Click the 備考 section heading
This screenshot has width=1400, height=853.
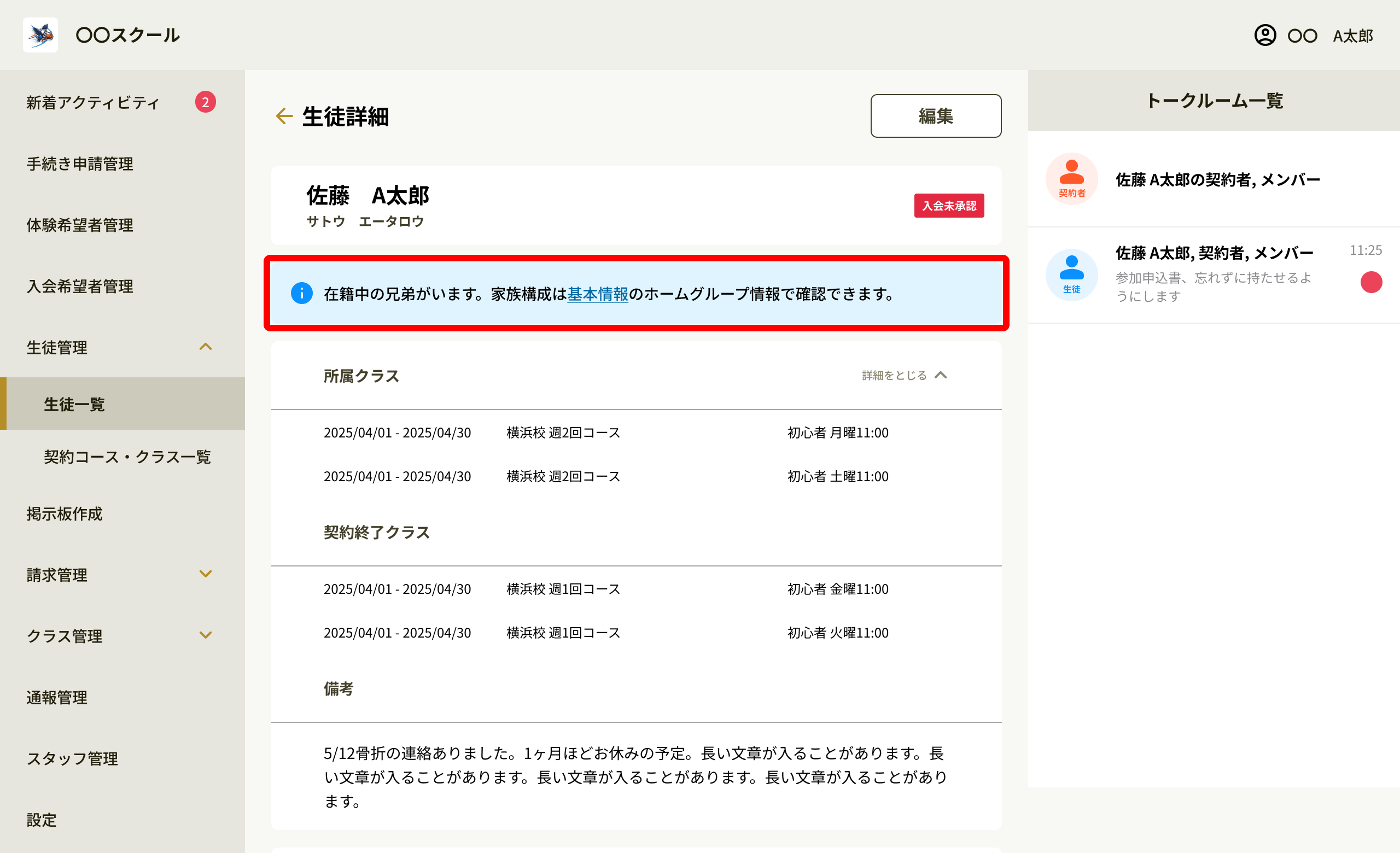(x=339, y=689)
